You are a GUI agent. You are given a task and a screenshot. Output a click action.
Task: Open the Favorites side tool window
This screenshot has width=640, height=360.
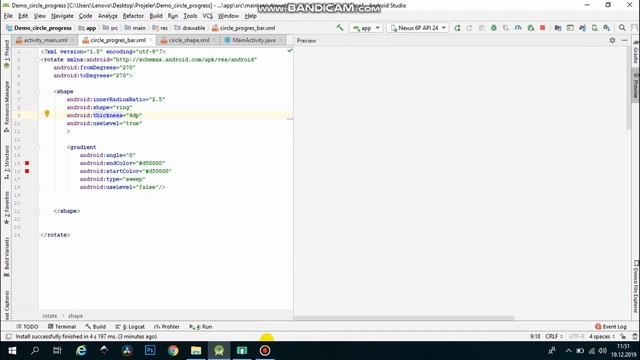7,208
